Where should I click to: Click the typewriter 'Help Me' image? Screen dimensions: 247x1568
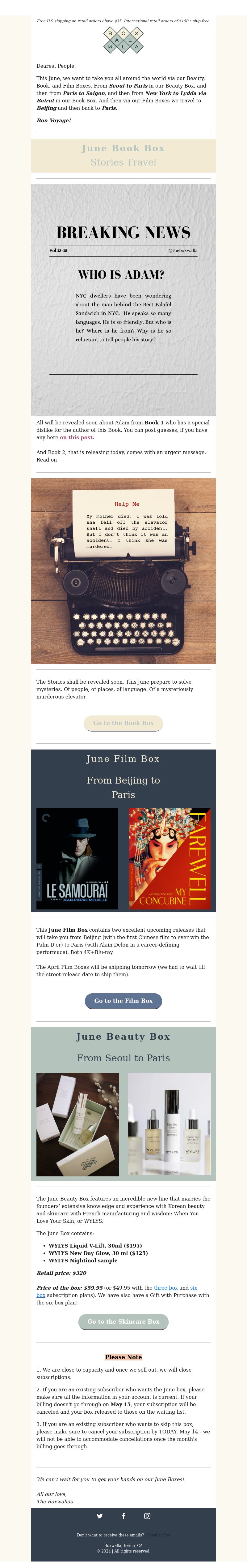(x=123, y=571)
